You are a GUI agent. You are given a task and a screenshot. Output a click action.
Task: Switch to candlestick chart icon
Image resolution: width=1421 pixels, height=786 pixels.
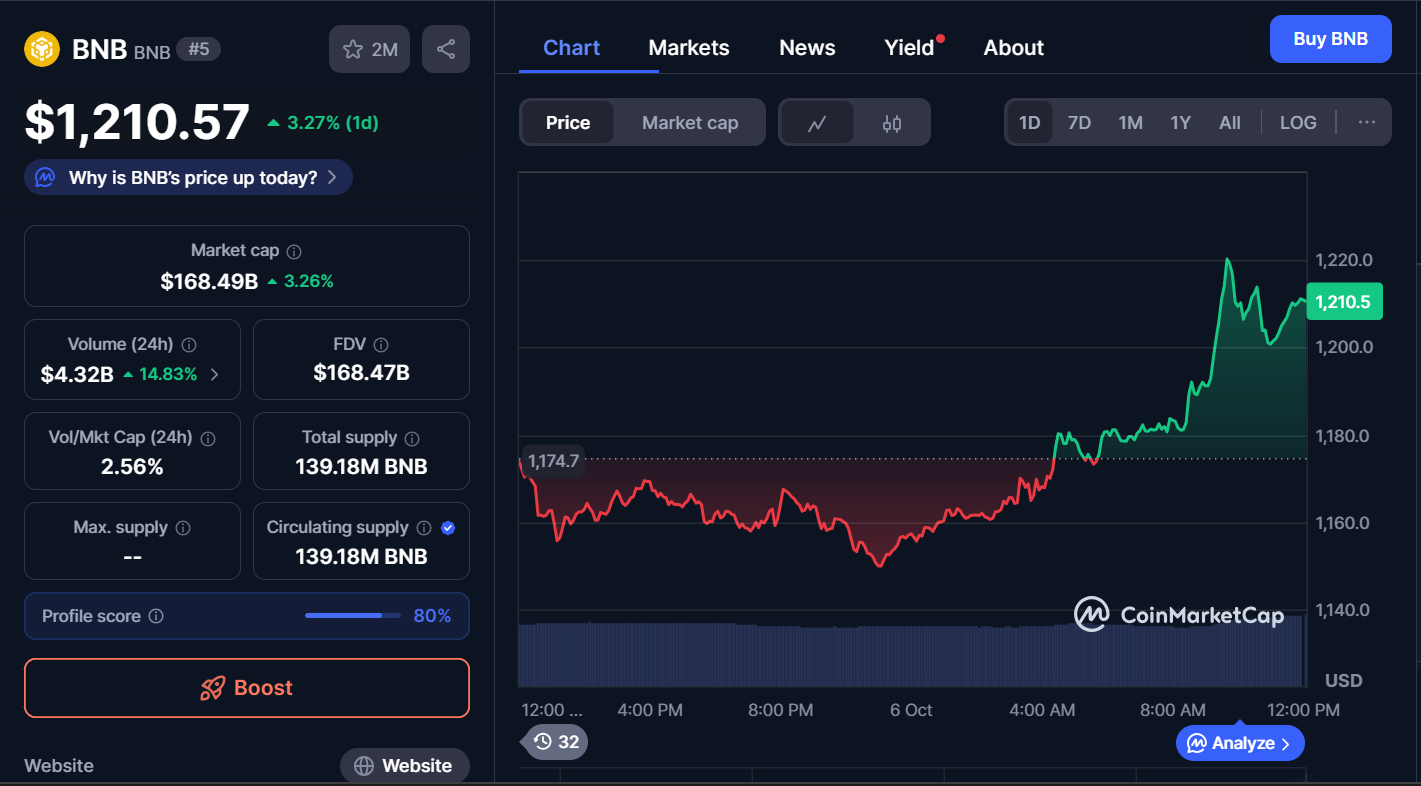[892, 123]
